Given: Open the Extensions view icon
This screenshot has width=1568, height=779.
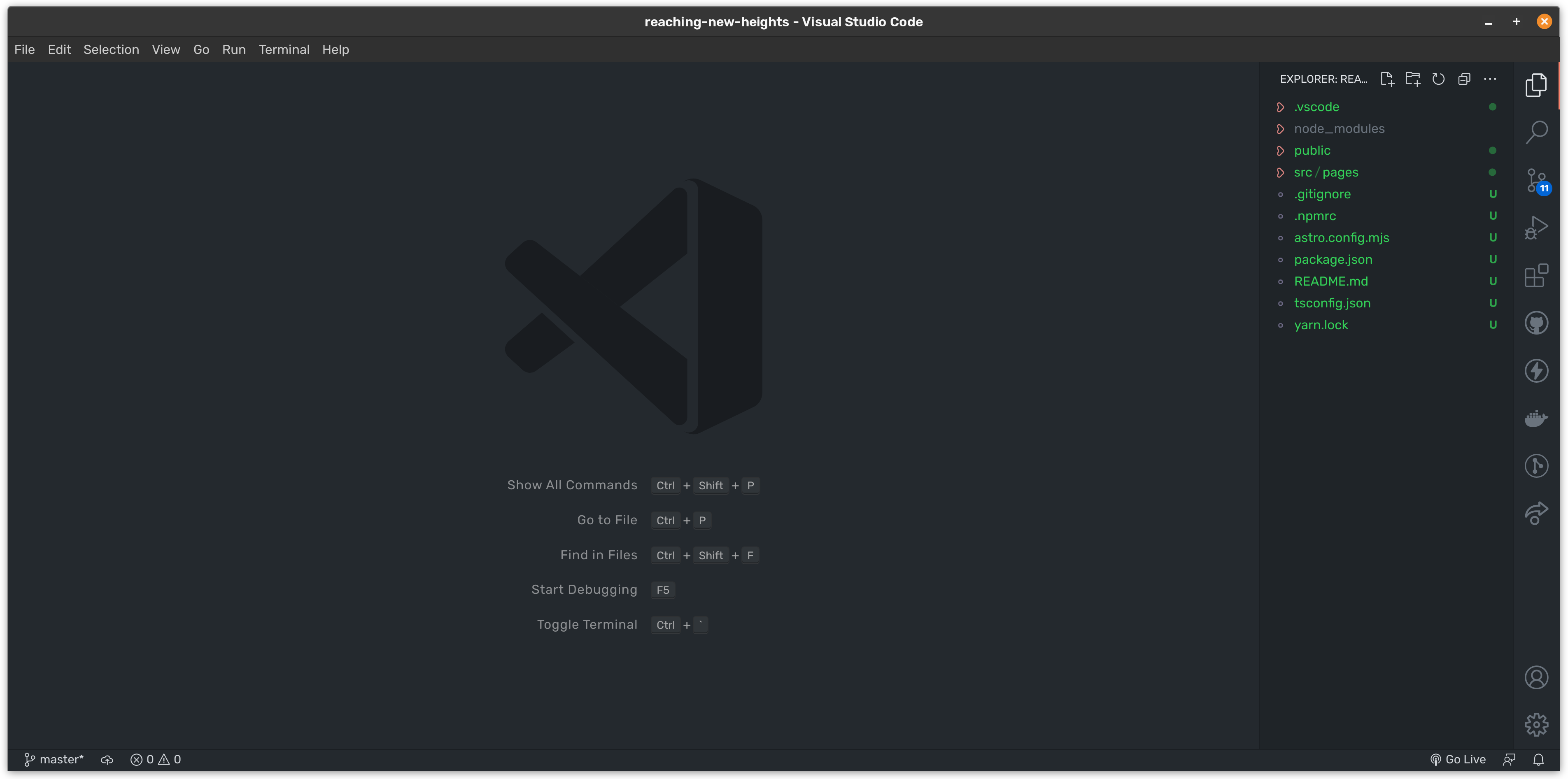Looking at the screenshot, I should pyautogui.click(x=1536, y=275).
